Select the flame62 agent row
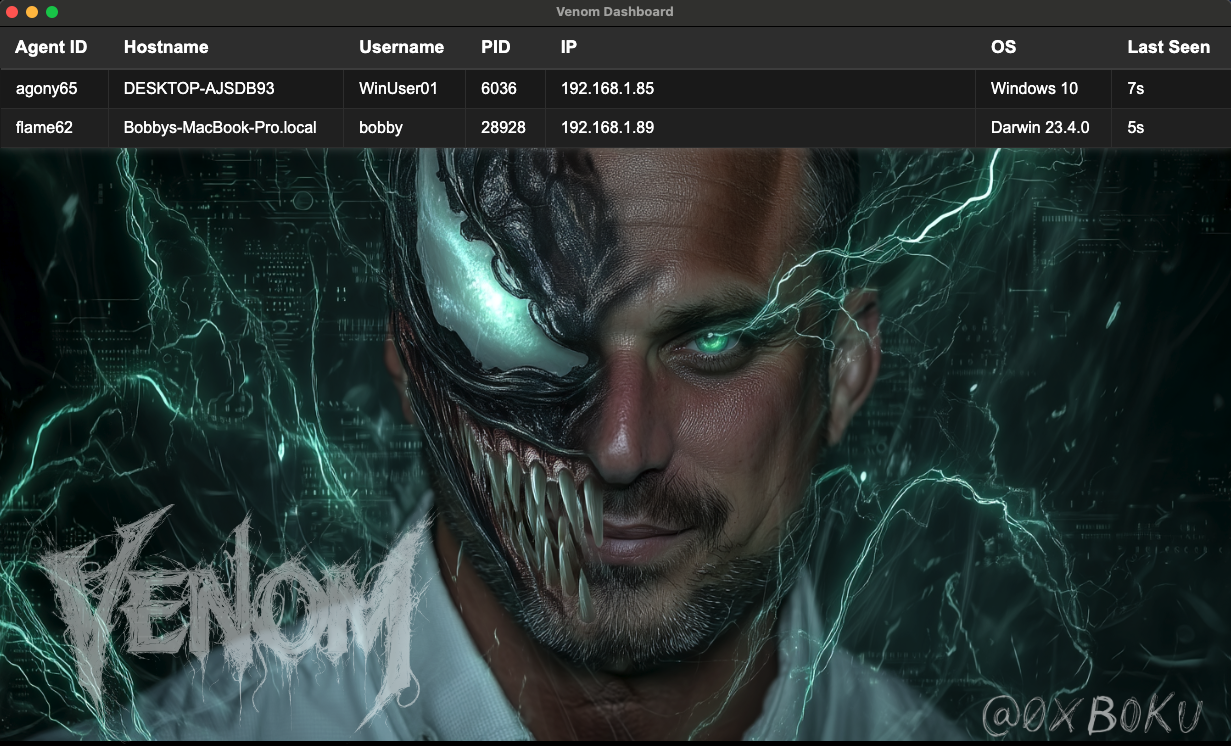 43,127
